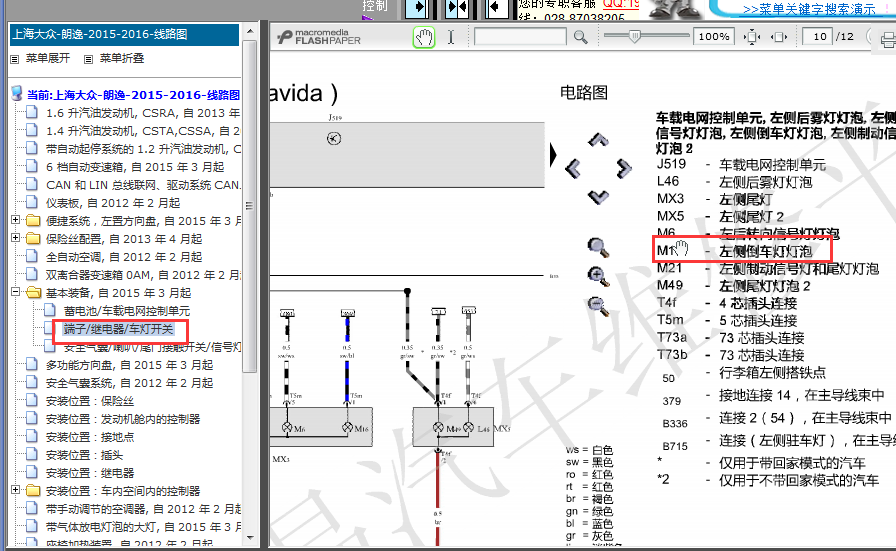Click the computer icon beside 当前 title
The height and width of the screenshot is (551, 896).
(x=17, y=93)
